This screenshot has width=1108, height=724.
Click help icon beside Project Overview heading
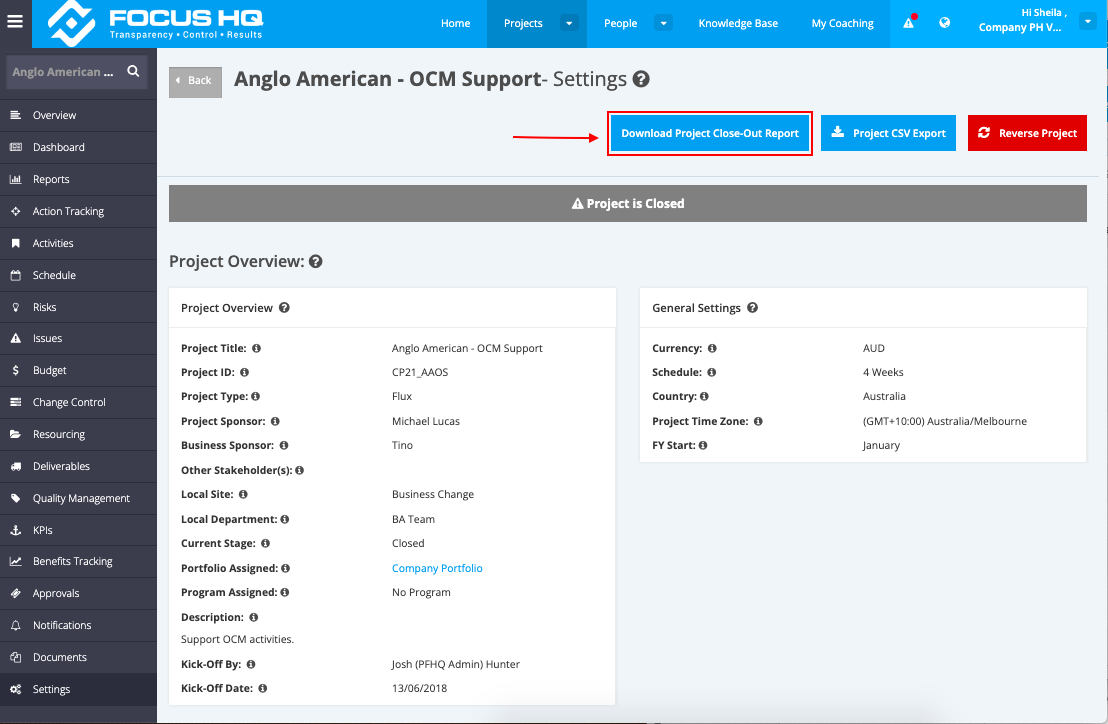[316, 261]
